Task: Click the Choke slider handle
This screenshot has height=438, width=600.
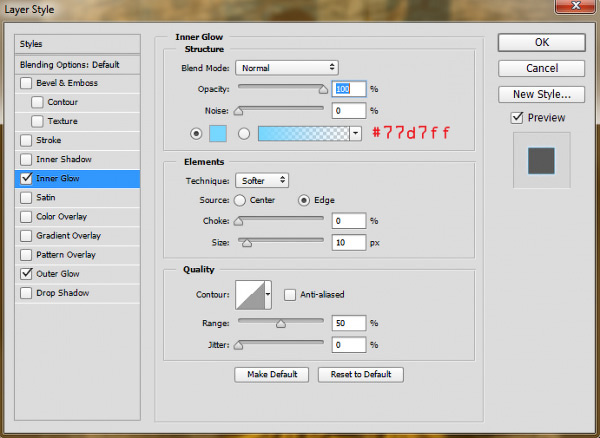Action: (x=238, y=221)
